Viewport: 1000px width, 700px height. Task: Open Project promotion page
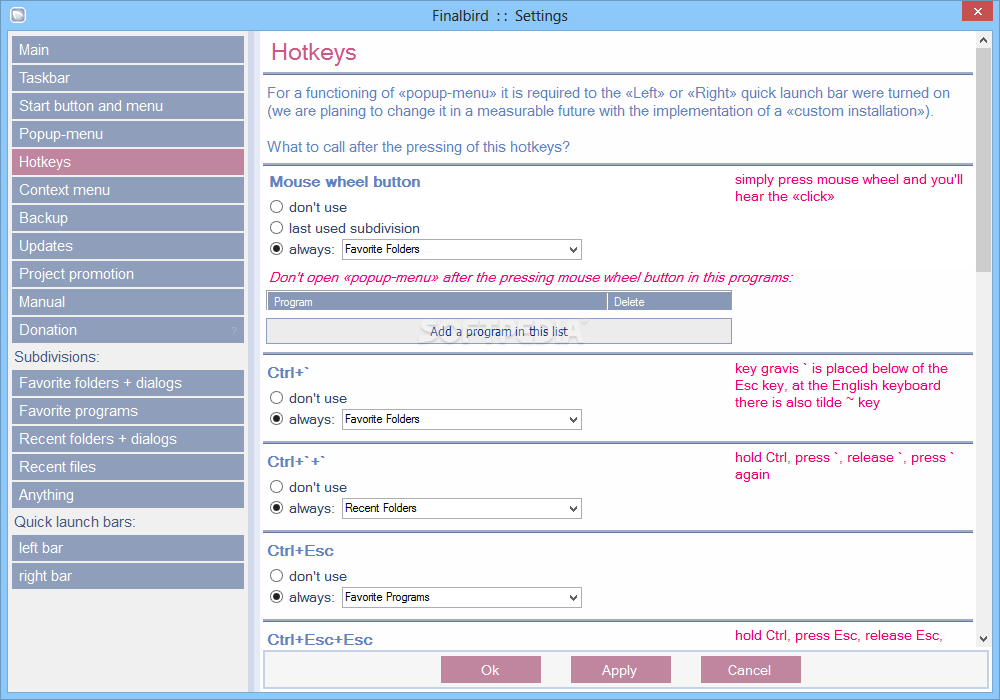[x=128, y=274]
